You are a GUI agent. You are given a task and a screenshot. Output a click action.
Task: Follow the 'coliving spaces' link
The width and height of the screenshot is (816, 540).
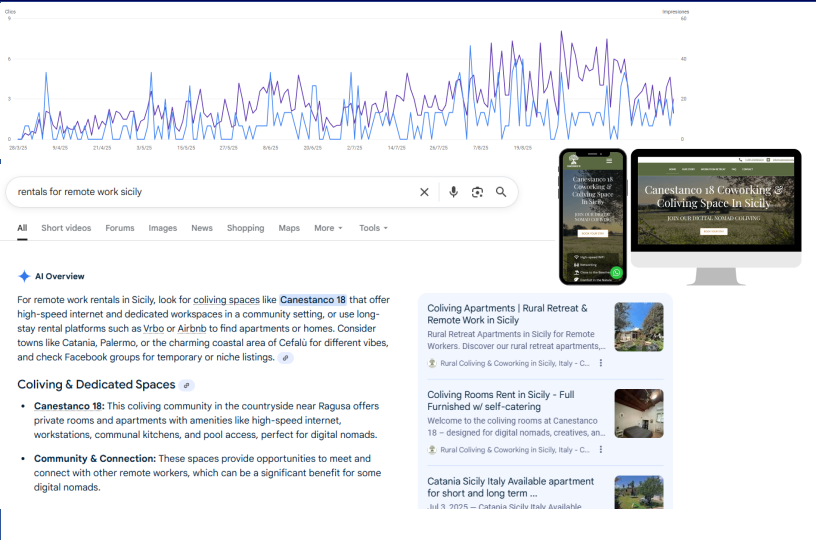(226, 300)
